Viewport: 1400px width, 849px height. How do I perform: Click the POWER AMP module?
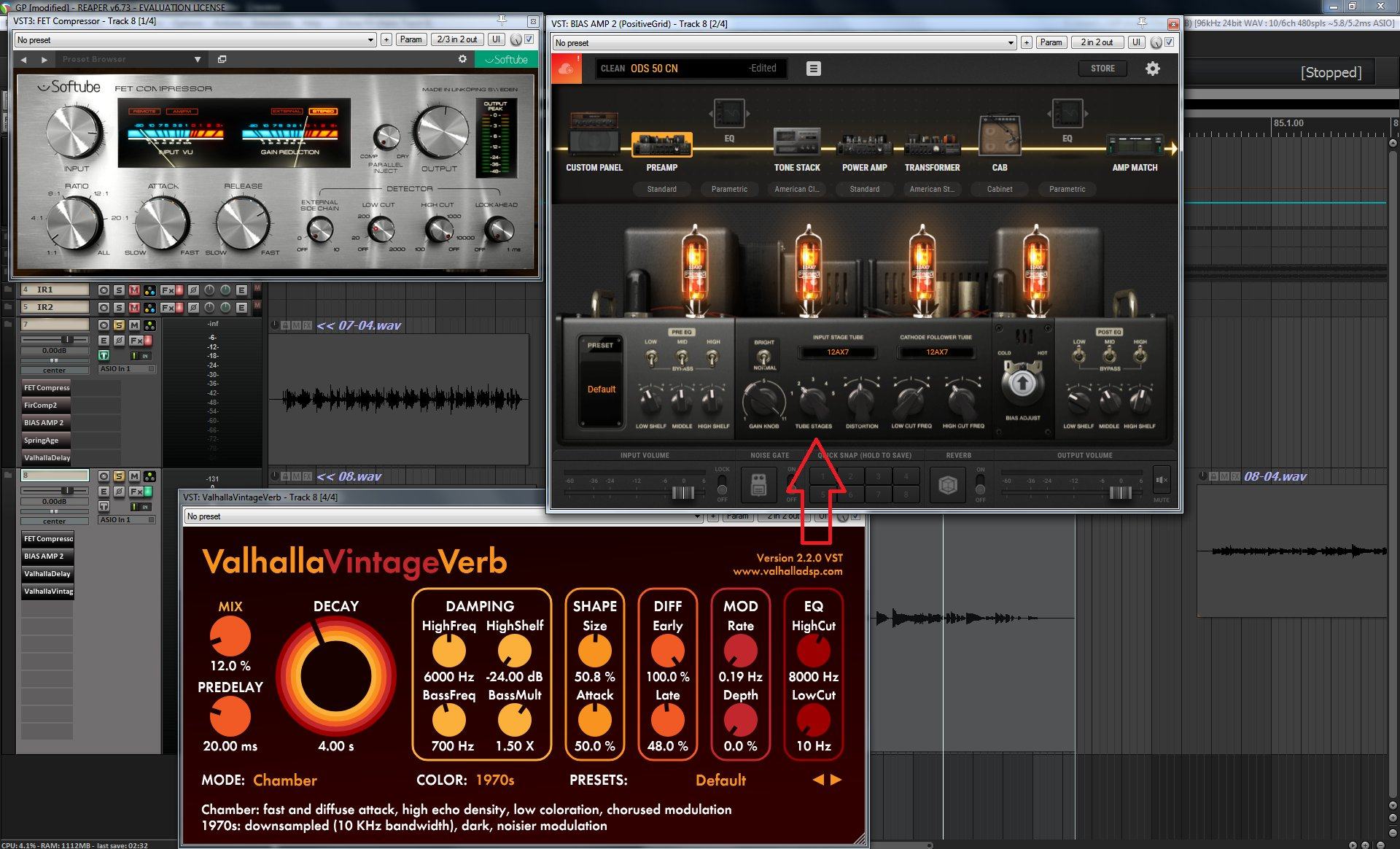point(864,146)
